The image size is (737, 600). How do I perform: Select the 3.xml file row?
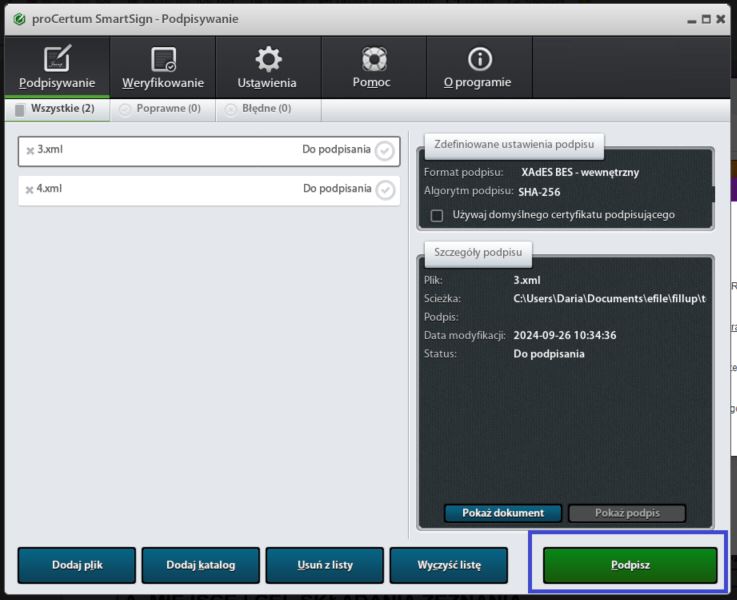tap(209, 151)
